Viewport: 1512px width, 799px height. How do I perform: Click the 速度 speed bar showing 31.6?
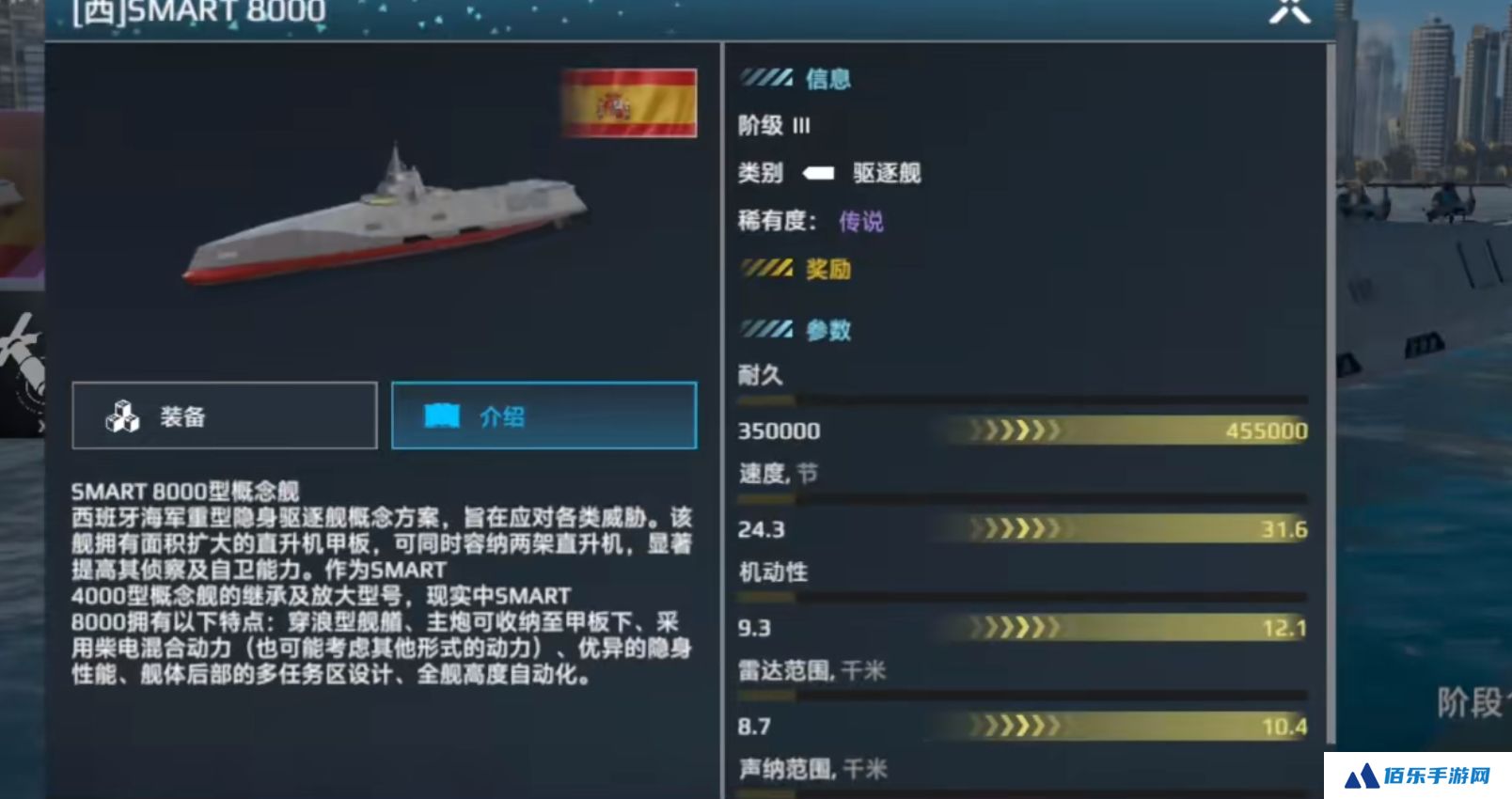click(x=1023, y=529)
